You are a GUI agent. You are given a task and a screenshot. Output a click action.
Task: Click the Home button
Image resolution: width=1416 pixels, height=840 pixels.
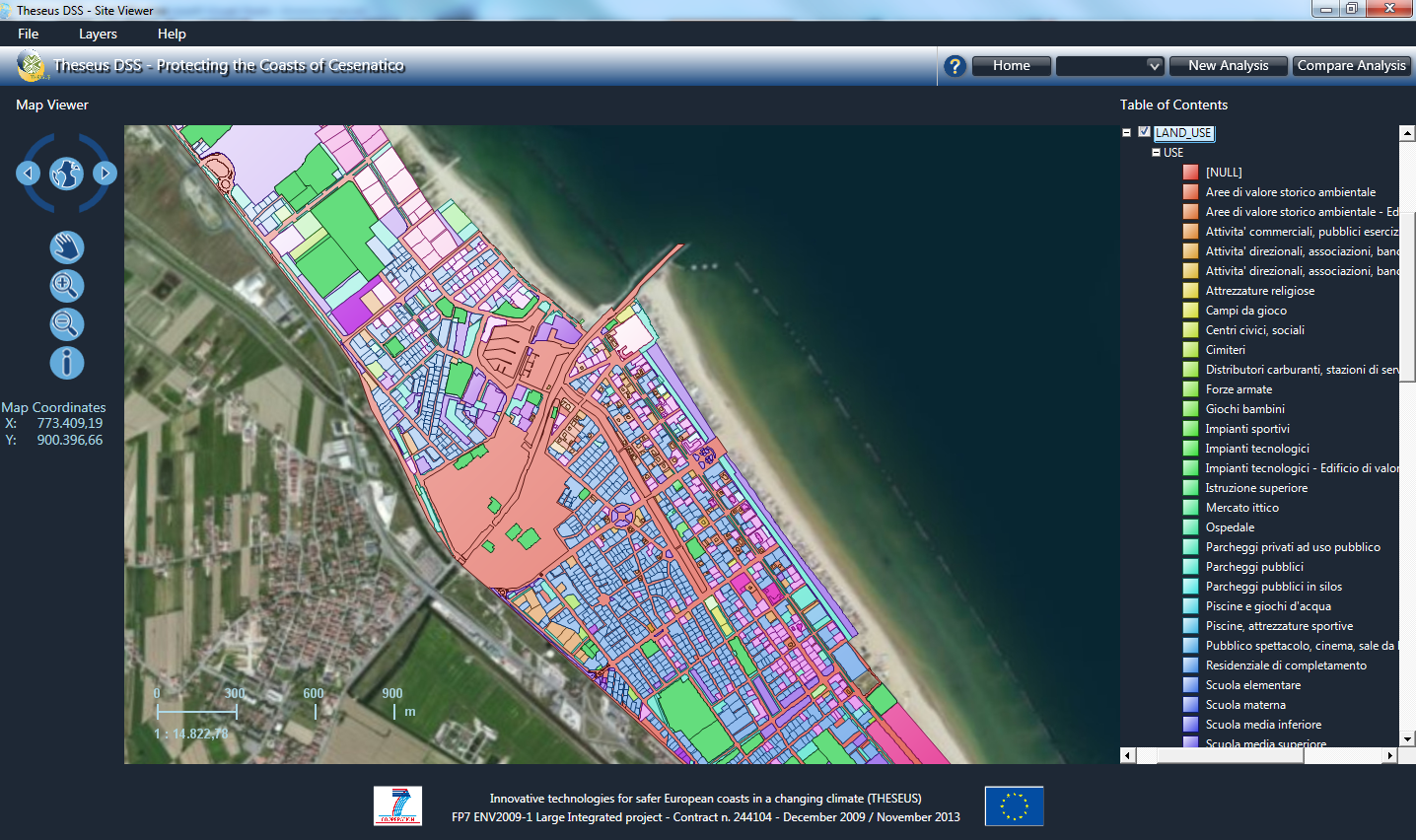(1012, 66)
